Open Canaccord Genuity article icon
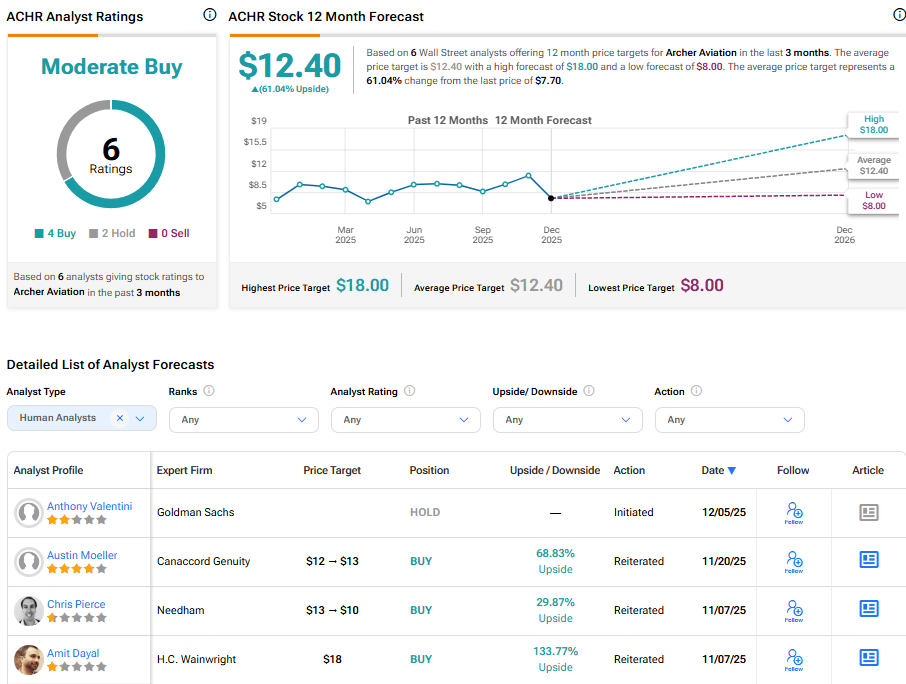This screenshot has width=906, height=684. tap(869, 561)
